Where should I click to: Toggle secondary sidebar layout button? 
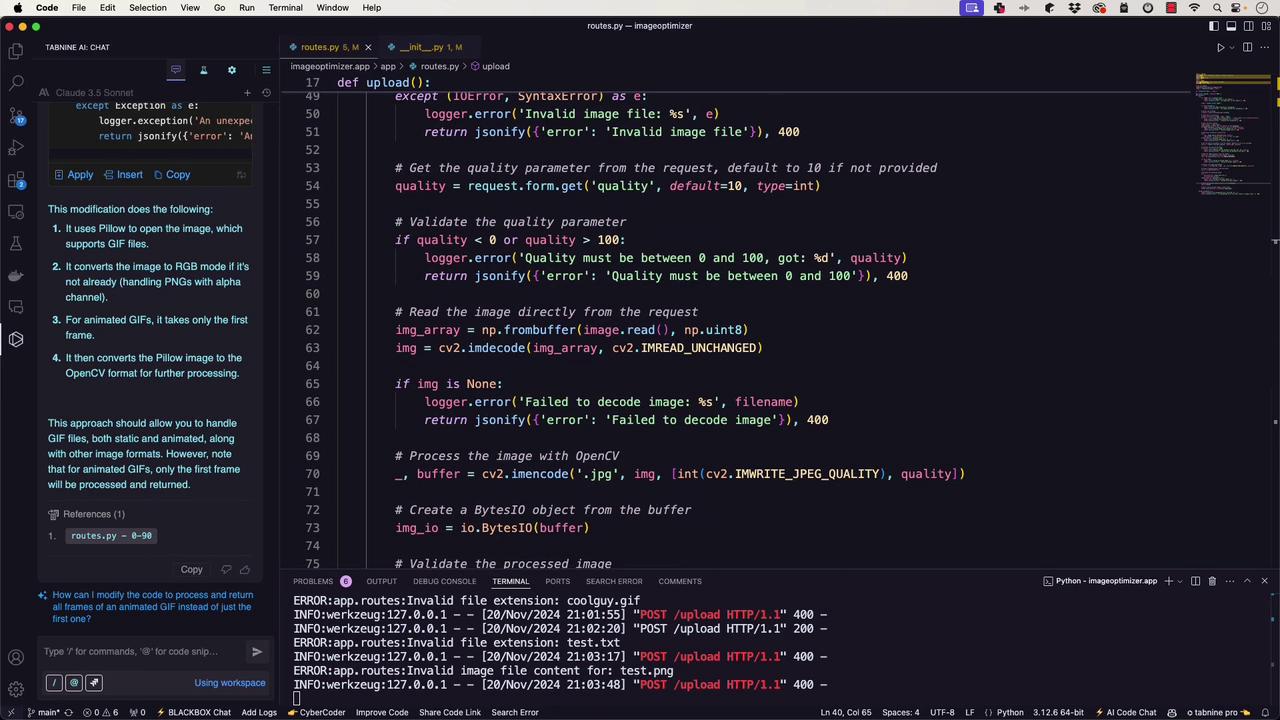[1248, 26]
